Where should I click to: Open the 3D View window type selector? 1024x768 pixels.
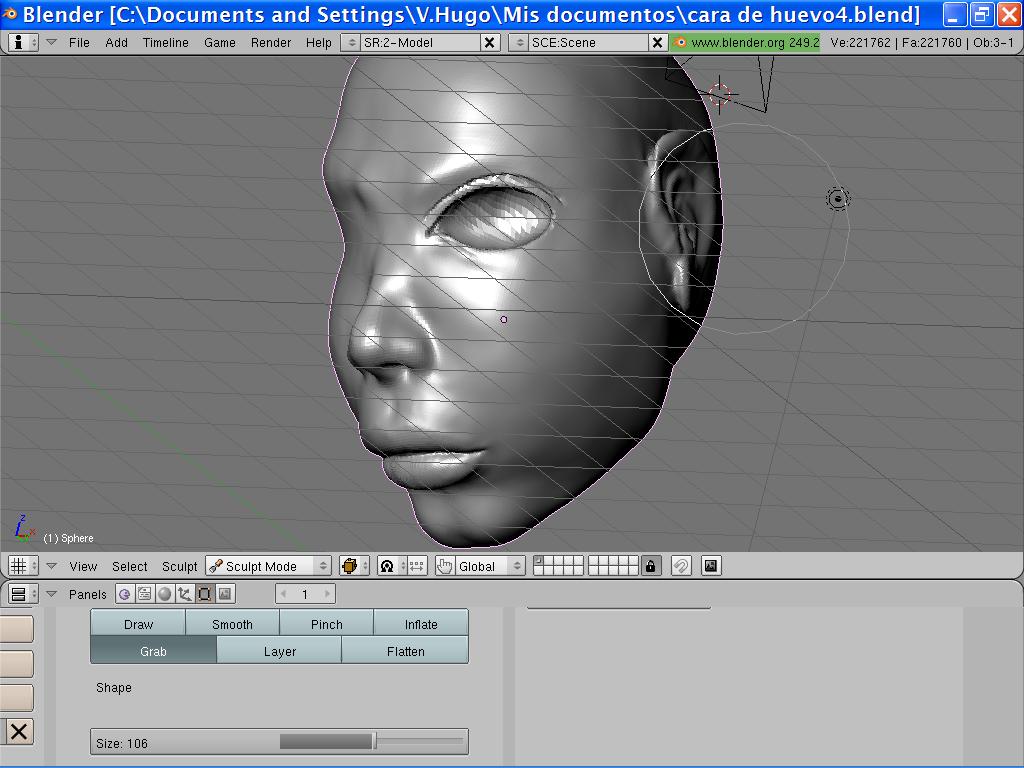[x=23, y=566]
